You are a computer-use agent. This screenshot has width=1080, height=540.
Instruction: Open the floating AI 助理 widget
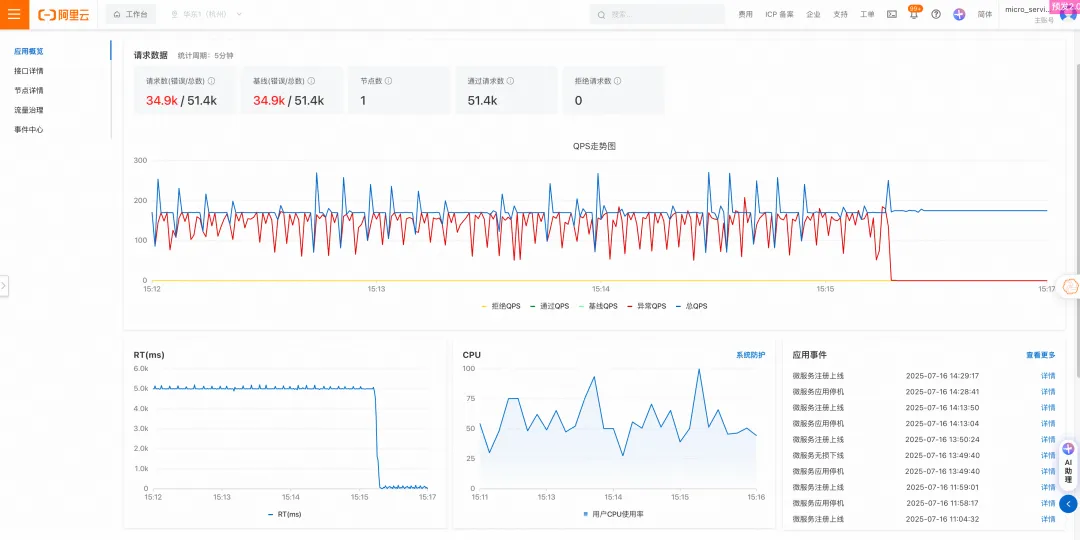point(1068,464)
